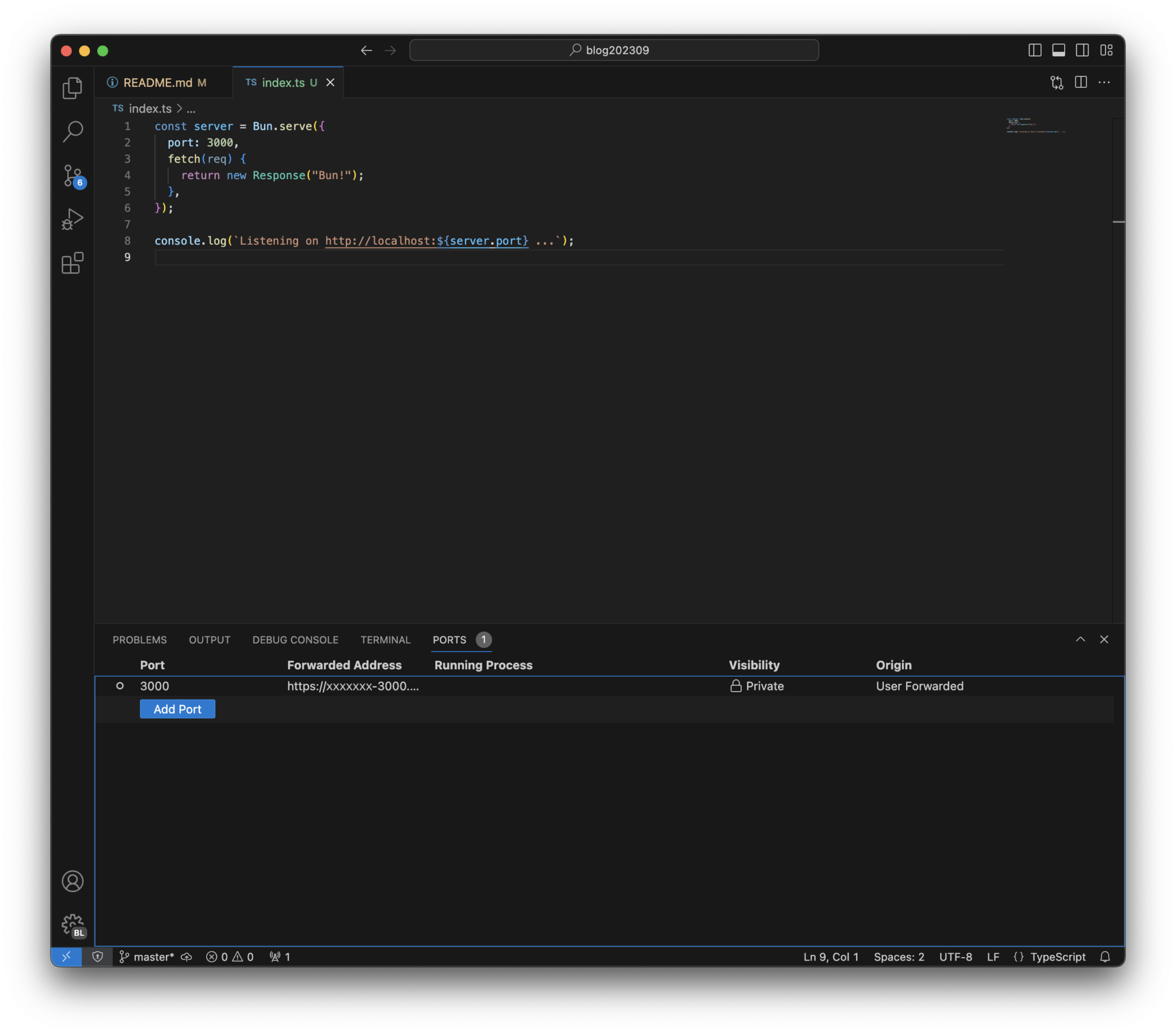Open the Run and Debug view
Image resolution: width=1176 pixels, height=1034 pixels.
tap(72, 219)
